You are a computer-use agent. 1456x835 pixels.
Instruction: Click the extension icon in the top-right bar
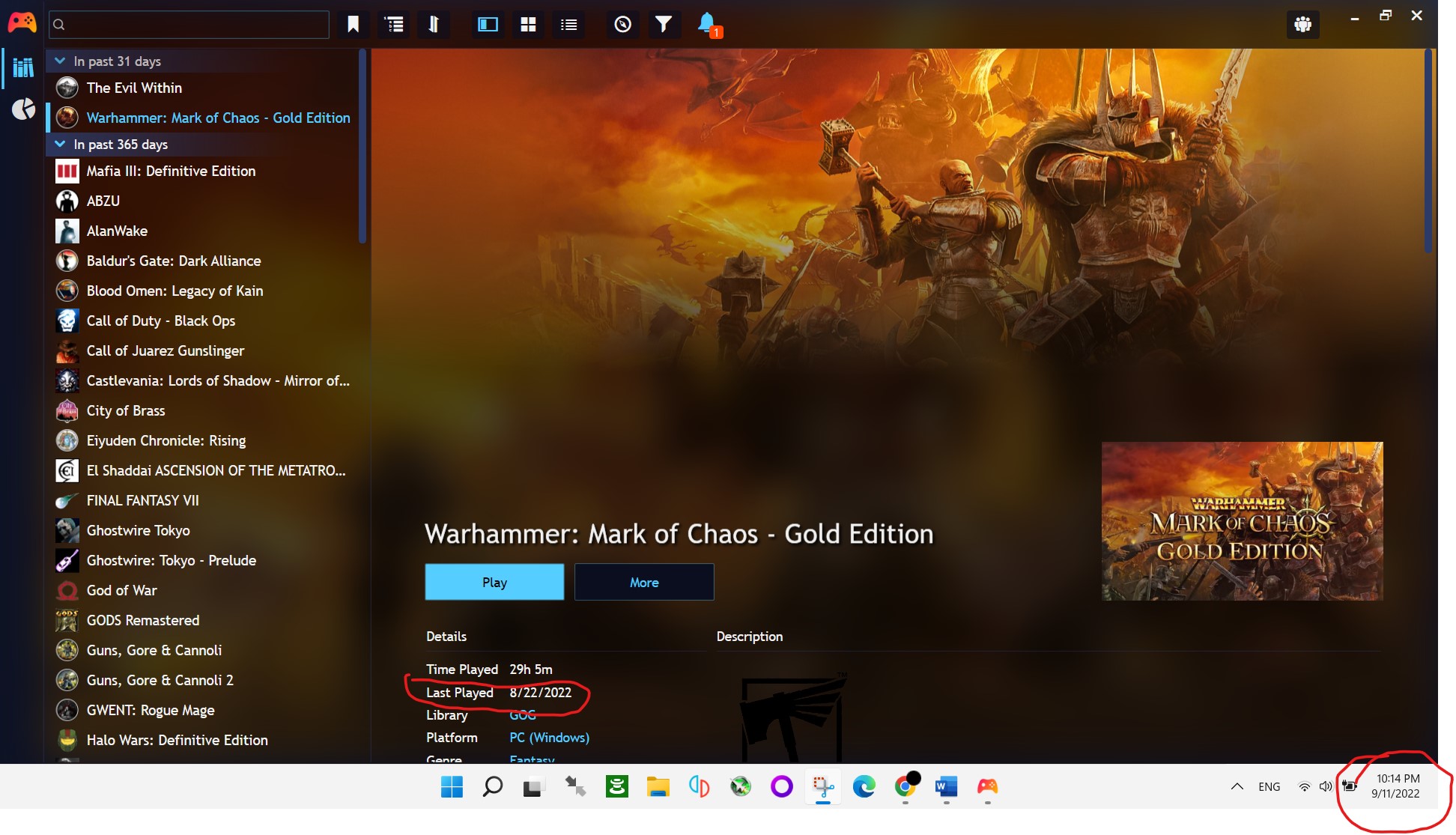click(1302, 25)
